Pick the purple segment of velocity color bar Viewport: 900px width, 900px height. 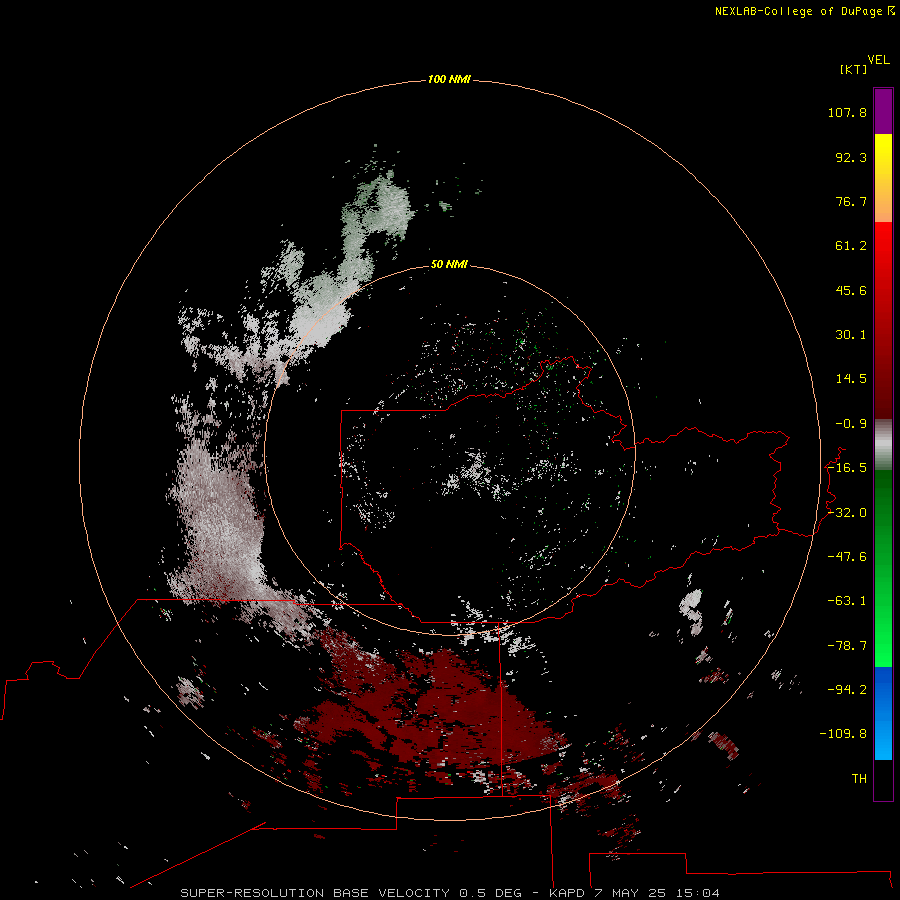click(x=883, y=111)
